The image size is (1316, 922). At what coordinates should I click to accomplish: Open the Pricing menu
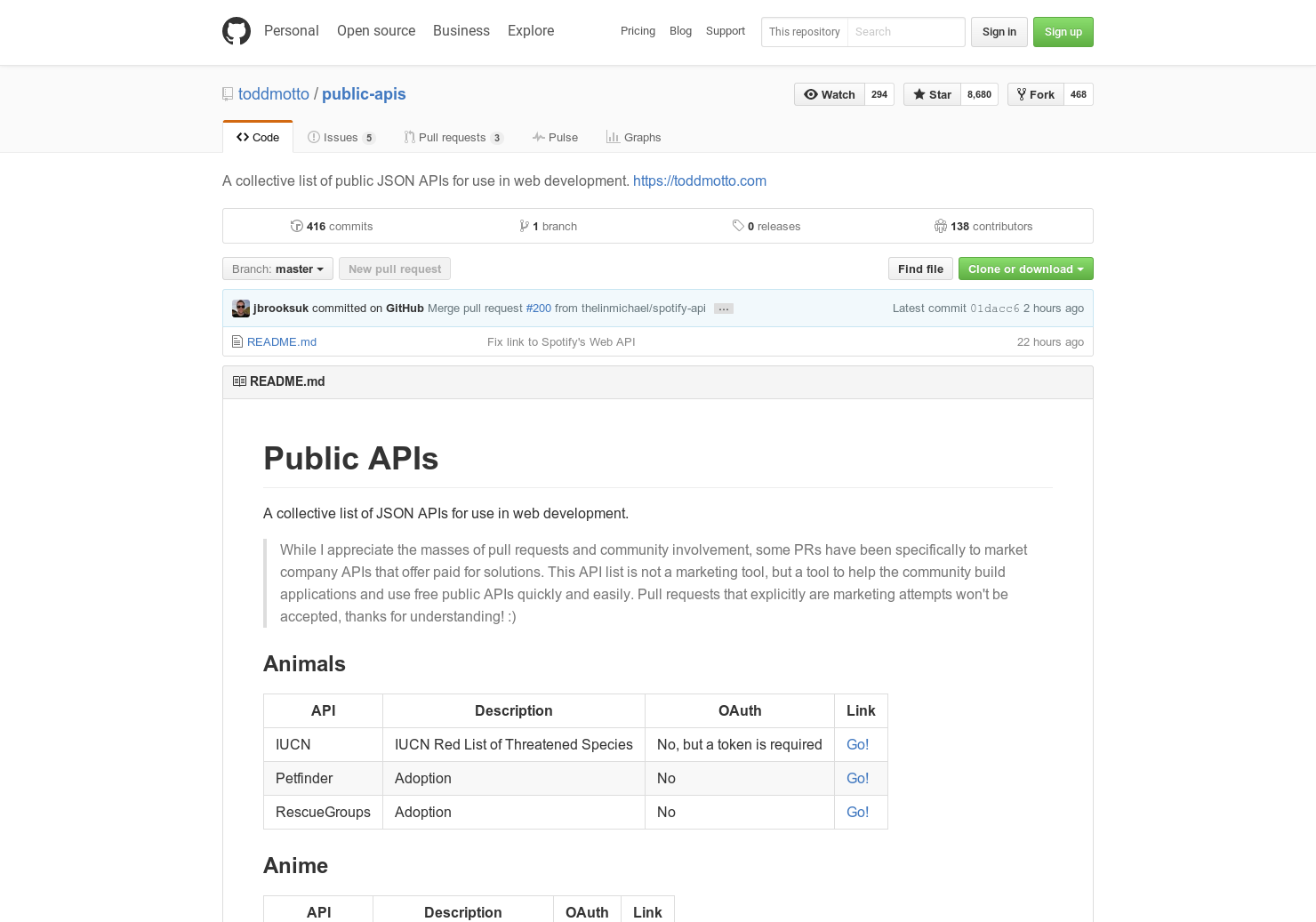coord(638,31)
